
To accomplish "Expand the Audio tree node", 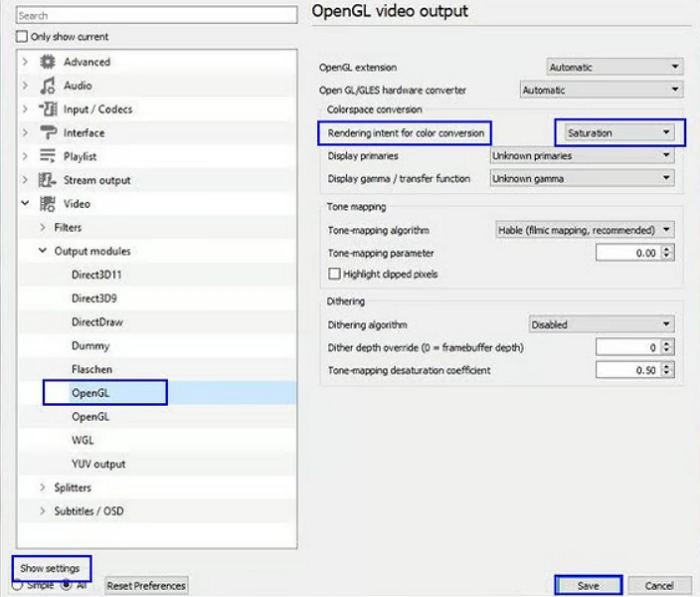I will (25, 85).
